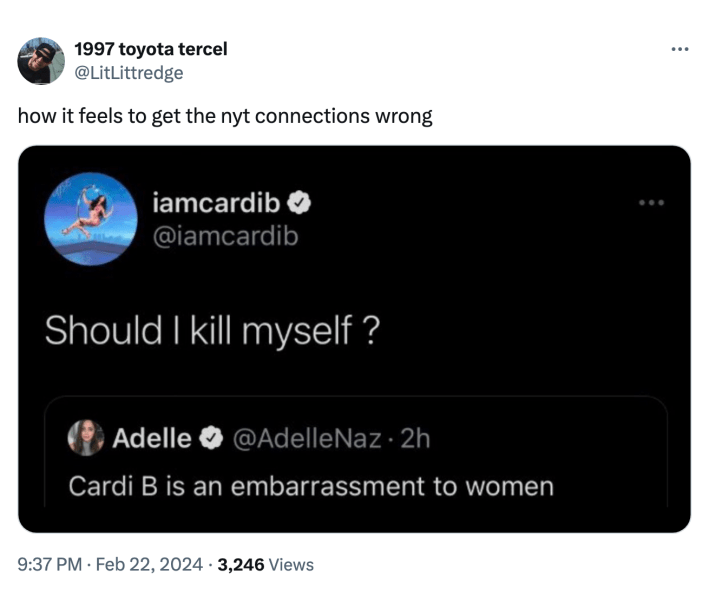Open the tweet's more options menu
The image size is (709, 589).
point(680,49)
